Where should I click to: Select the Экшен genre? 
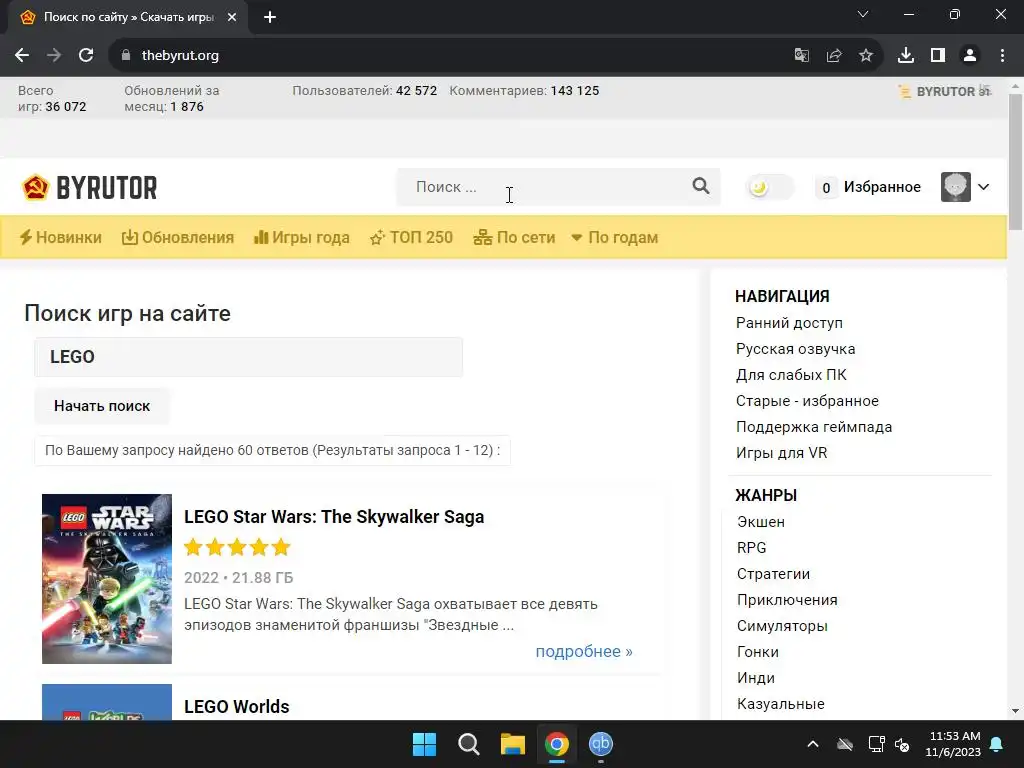(x=761, y=522)
